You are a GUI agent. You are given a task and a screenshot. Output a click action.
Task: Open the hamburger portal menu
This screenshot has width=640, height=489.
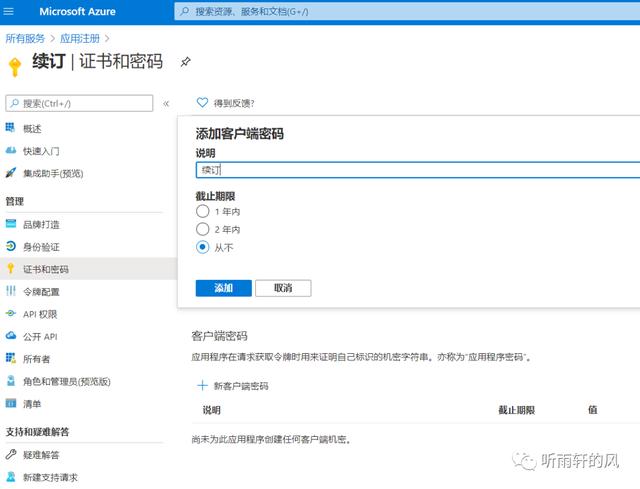pos(8,11)
